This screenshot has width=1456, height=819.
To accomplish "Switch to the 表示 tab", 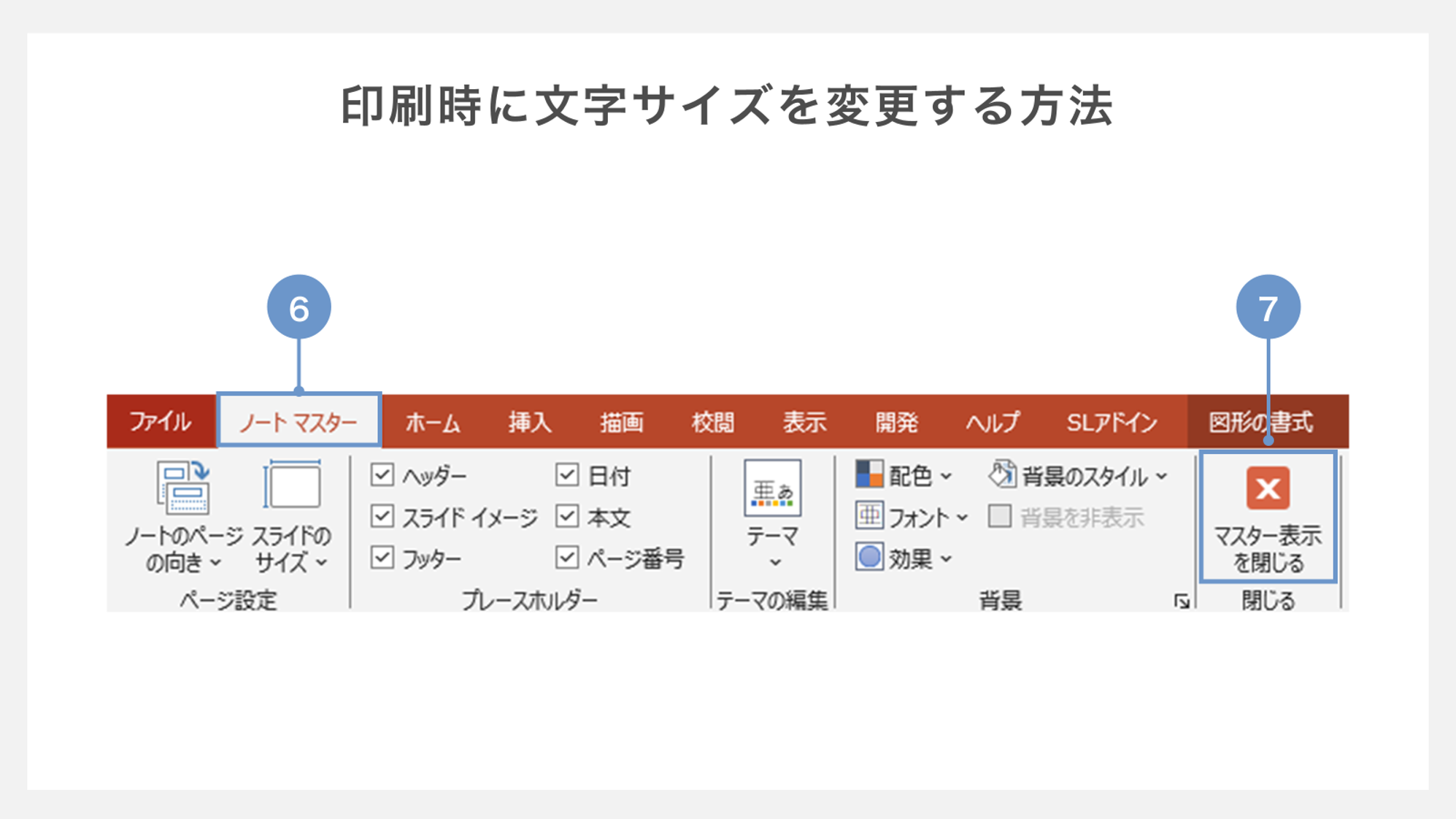I will tap(804, 422).
